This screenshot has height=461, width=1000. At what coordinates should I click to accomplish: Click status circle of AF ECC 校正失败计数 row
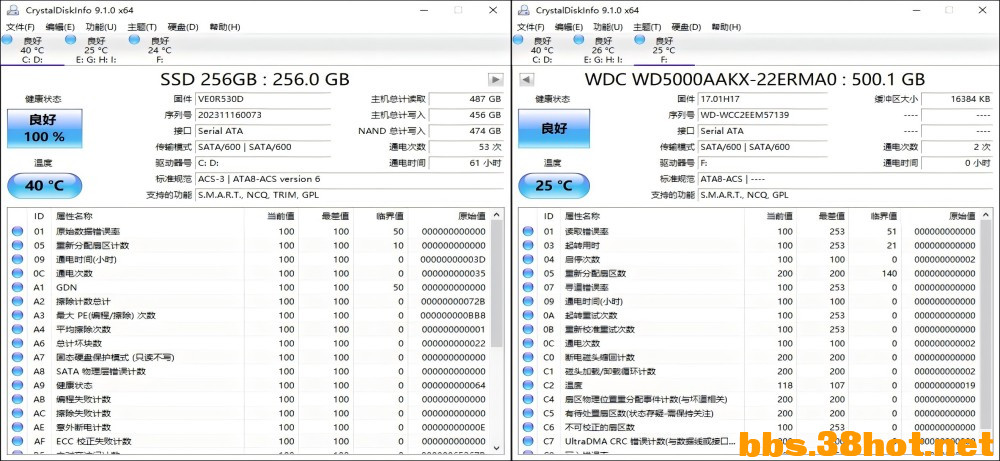pos(17,441)
